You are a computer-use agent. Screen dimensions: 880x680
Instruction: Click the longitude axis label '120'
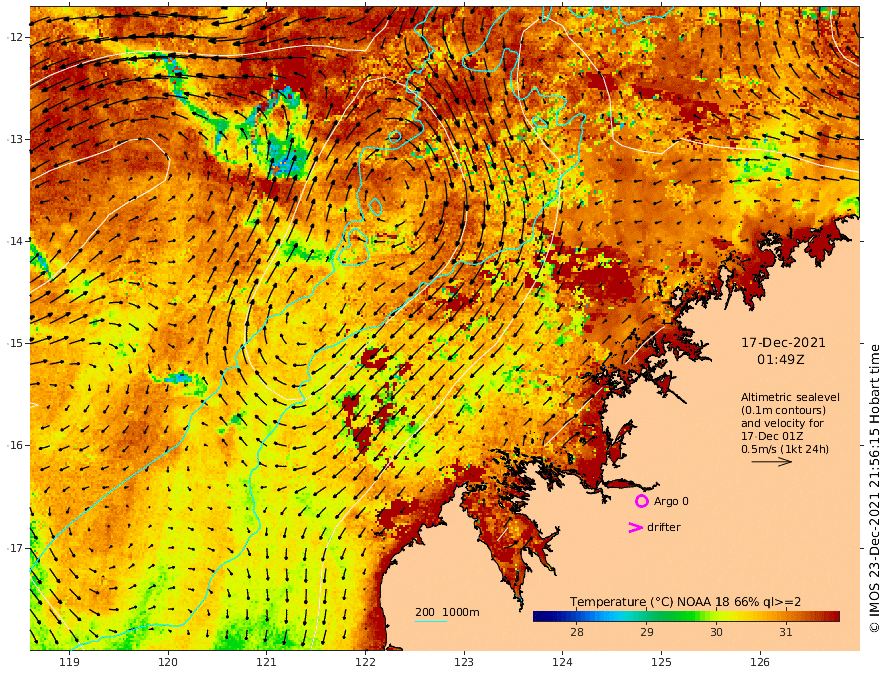(168, 662)
